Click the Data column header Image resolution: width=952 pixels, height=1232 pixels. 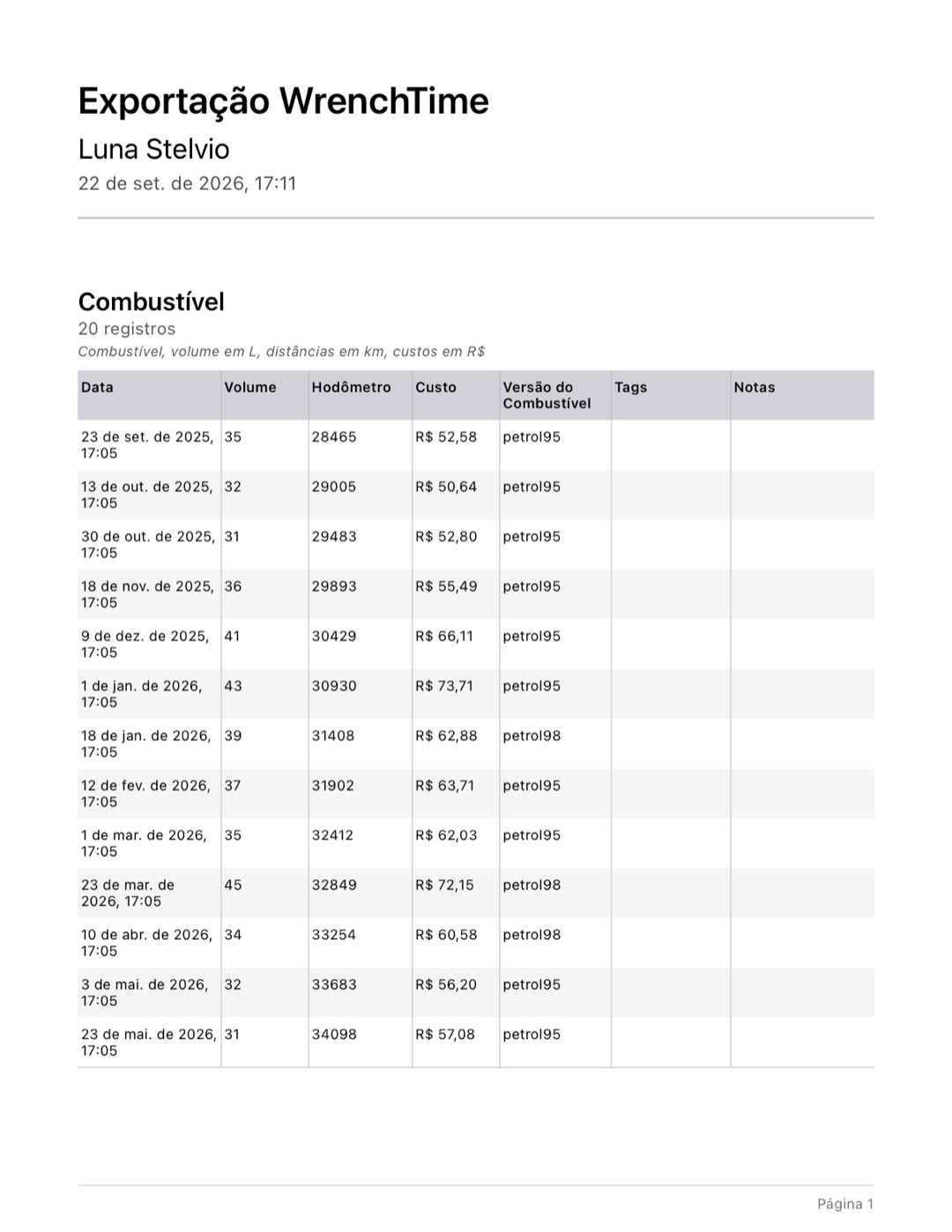tap(97, 387)
